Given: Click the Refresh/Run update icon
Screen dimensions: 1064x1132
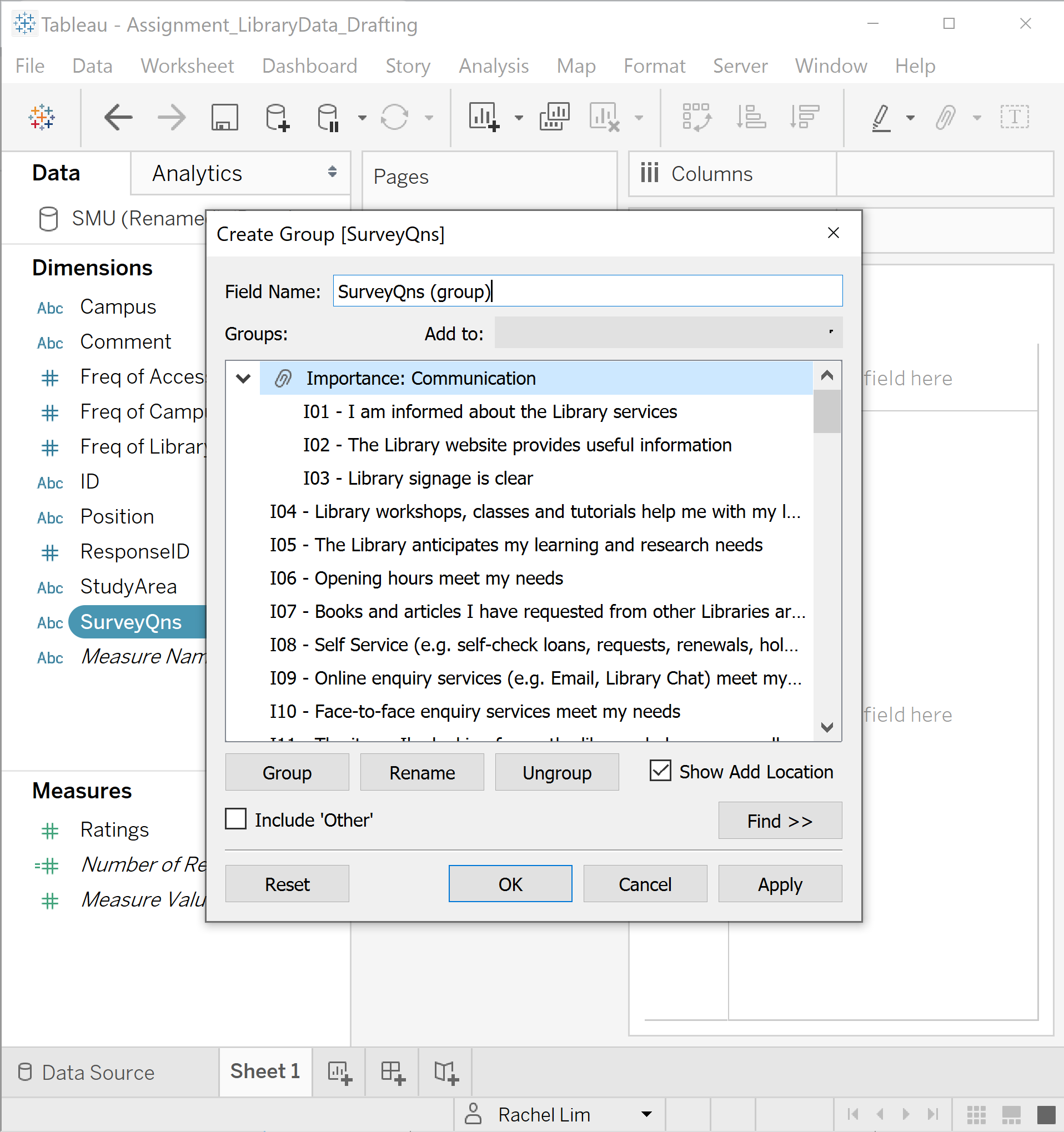Looking at the screenshot, I should coord(394,118).
